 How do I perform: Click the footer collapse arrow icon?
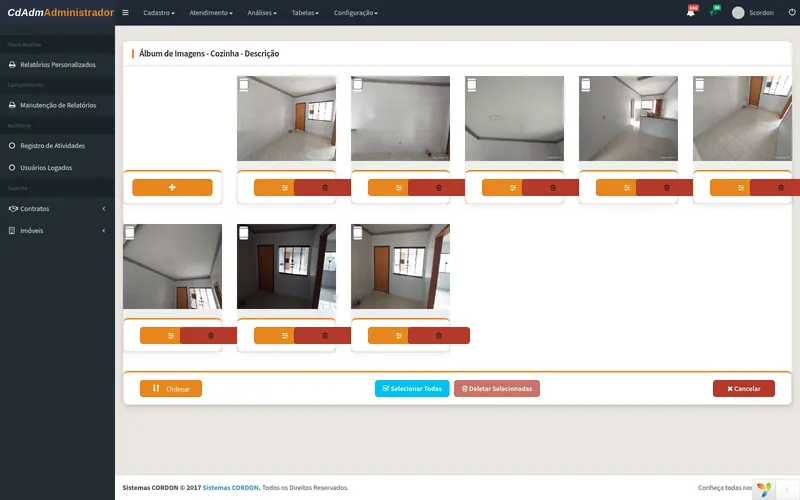pos(787,490)
